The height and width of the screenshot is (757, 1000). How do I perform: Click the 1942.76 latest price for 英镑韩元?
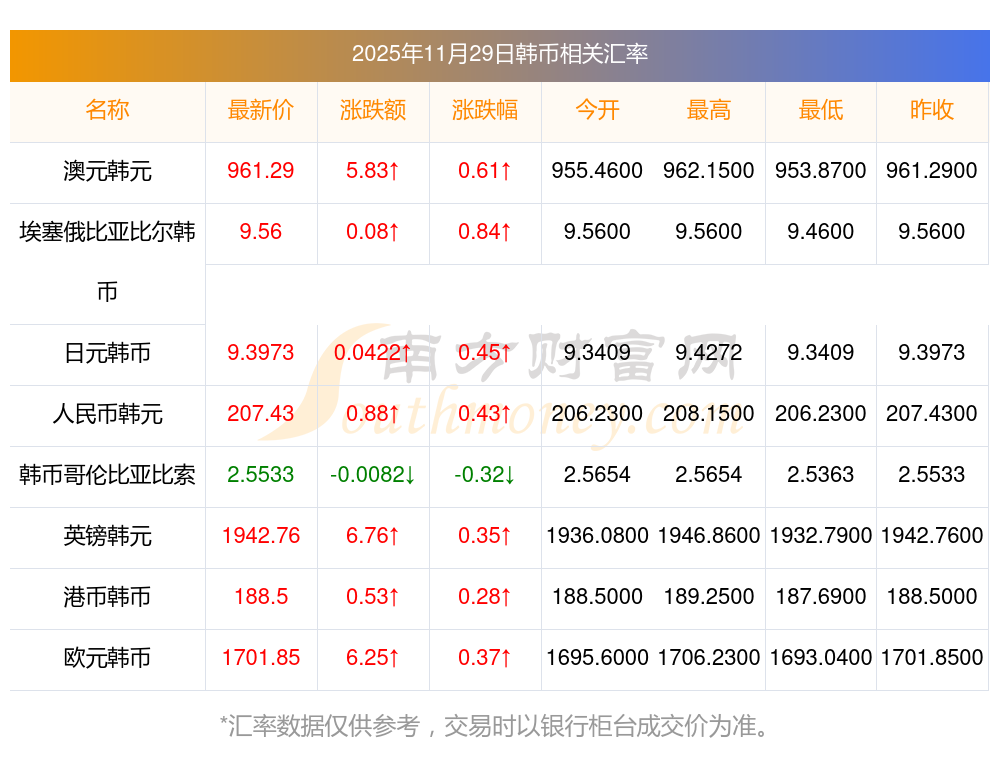[261, 536]
